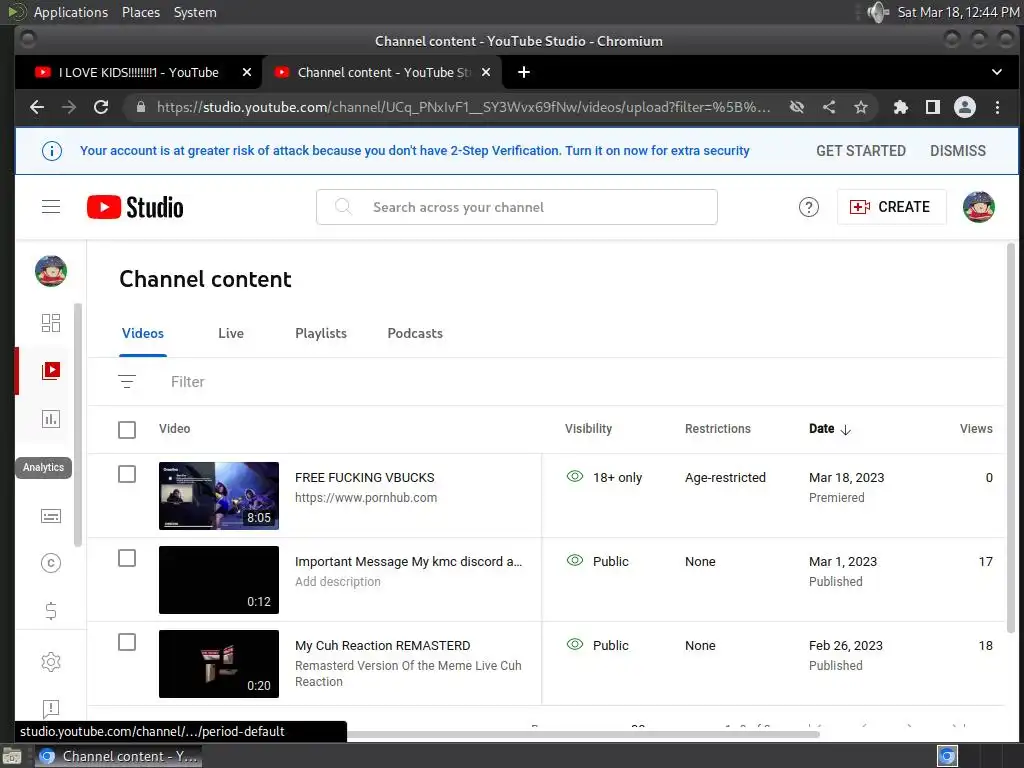Image resolution: width=1024 pixels, height=768 pixels.
Task: Click the filter lines icon
Action: [x=127, y=381]
